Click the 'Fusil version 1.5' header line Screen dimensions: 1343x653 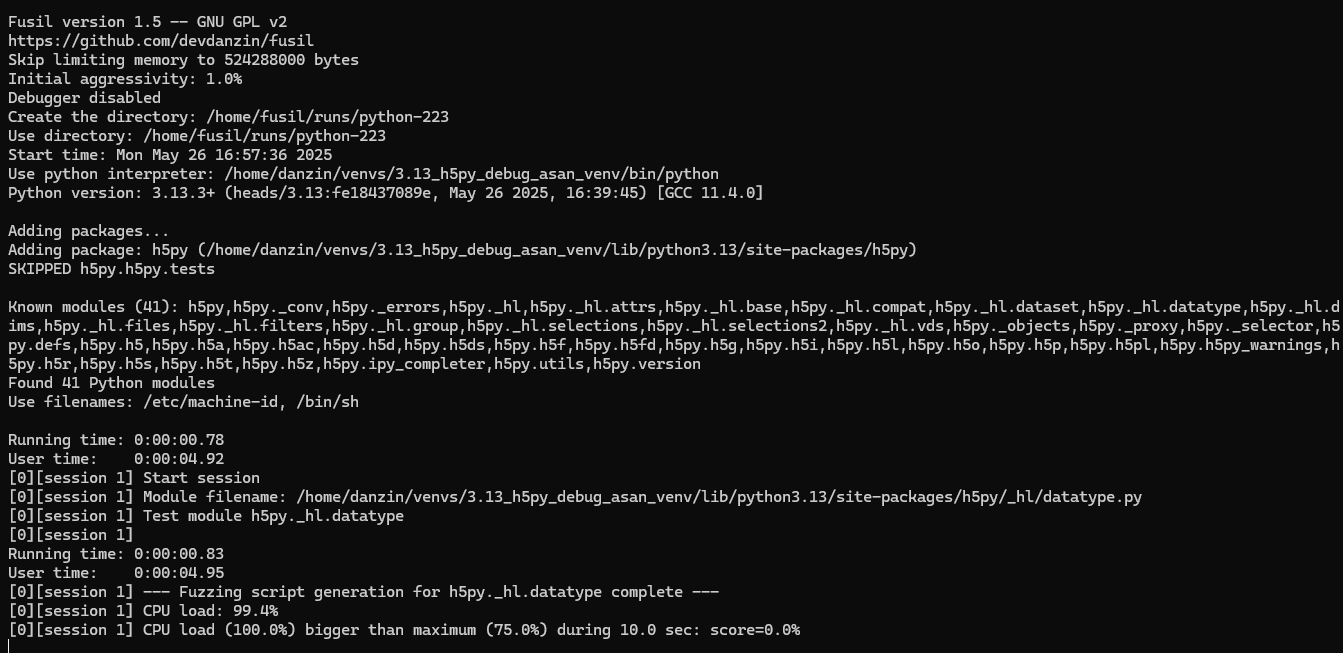coord(148,22)
